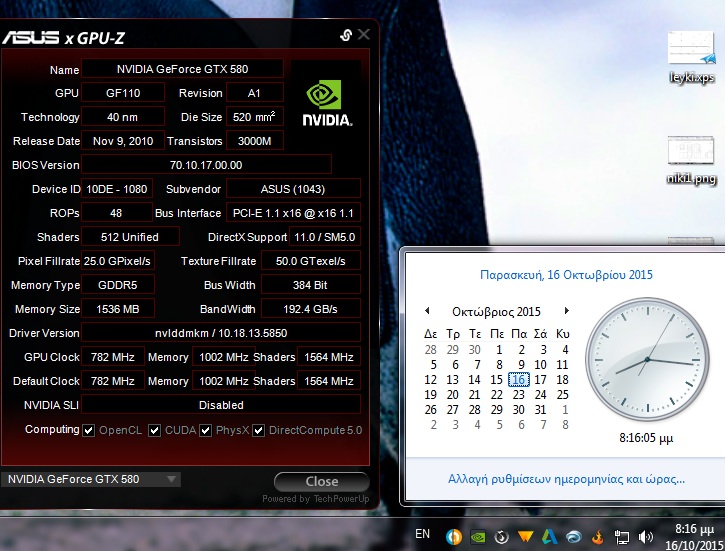Toggle the PhysX checkbox

tap(206, 431)
